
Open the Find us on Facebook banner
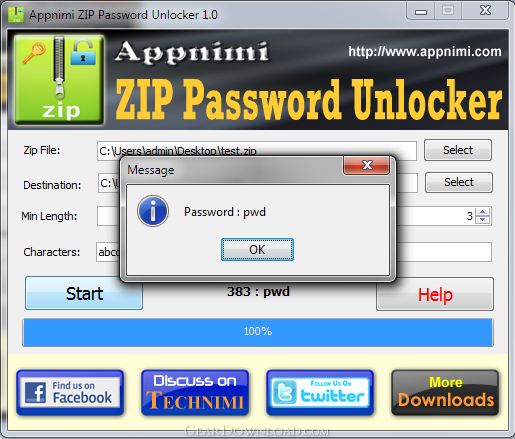click(x=70, y=393)
